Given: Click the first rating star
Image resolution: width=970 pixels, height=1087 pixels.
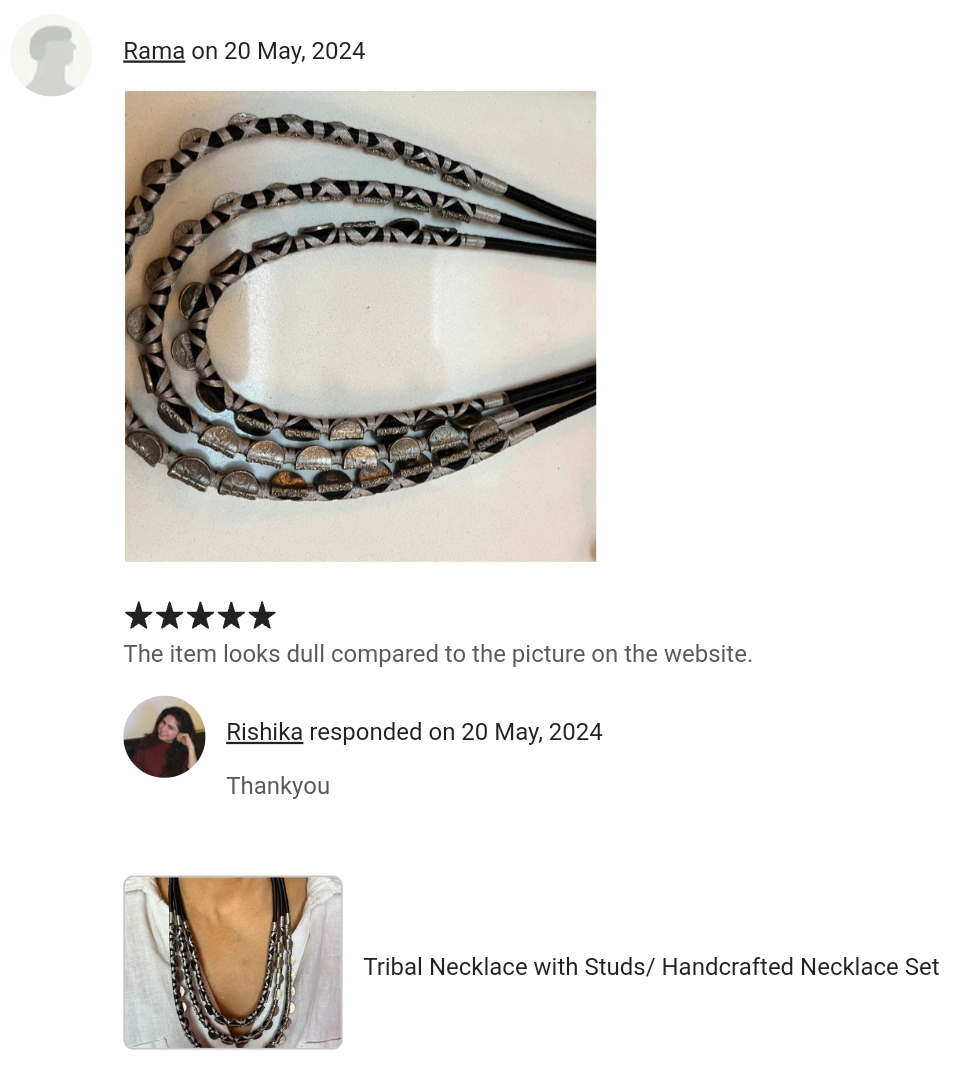Looking at the screenshot, I should click(x=139, y=616).
